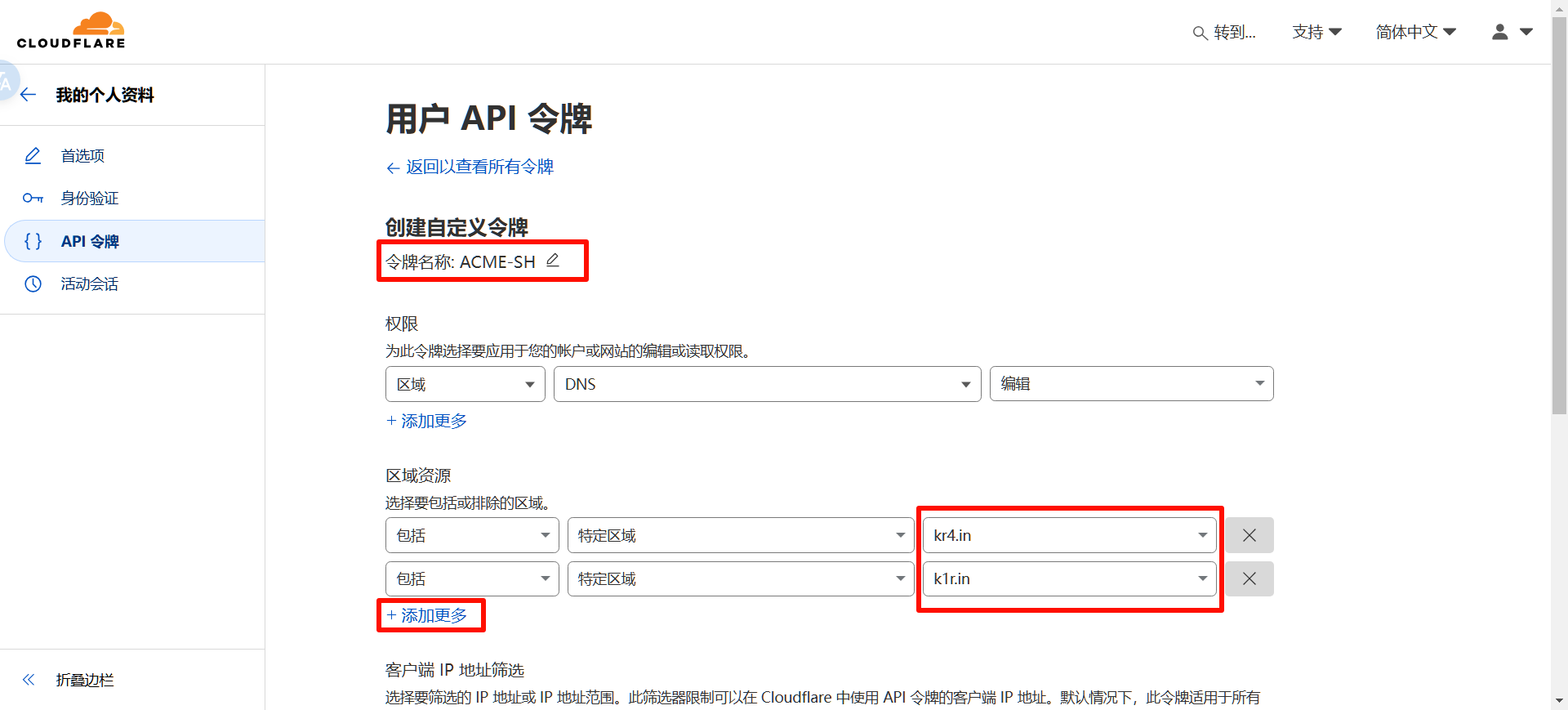Click the 创建自定义令牌 heading
The image size is (1568, 710).
coord(457,227)
